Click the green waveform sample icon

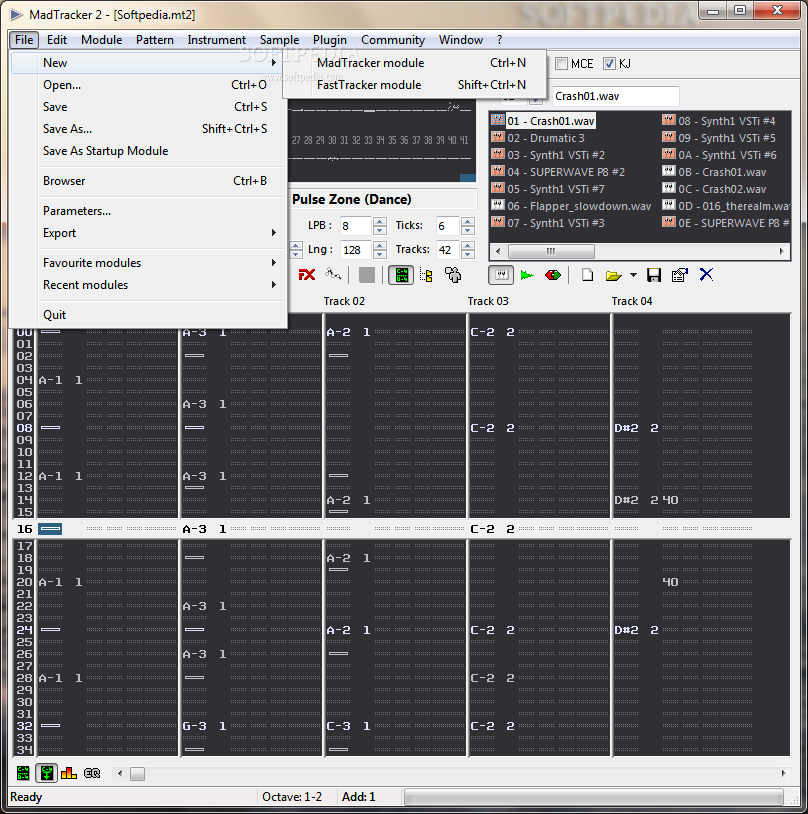(x=527, y=275)
